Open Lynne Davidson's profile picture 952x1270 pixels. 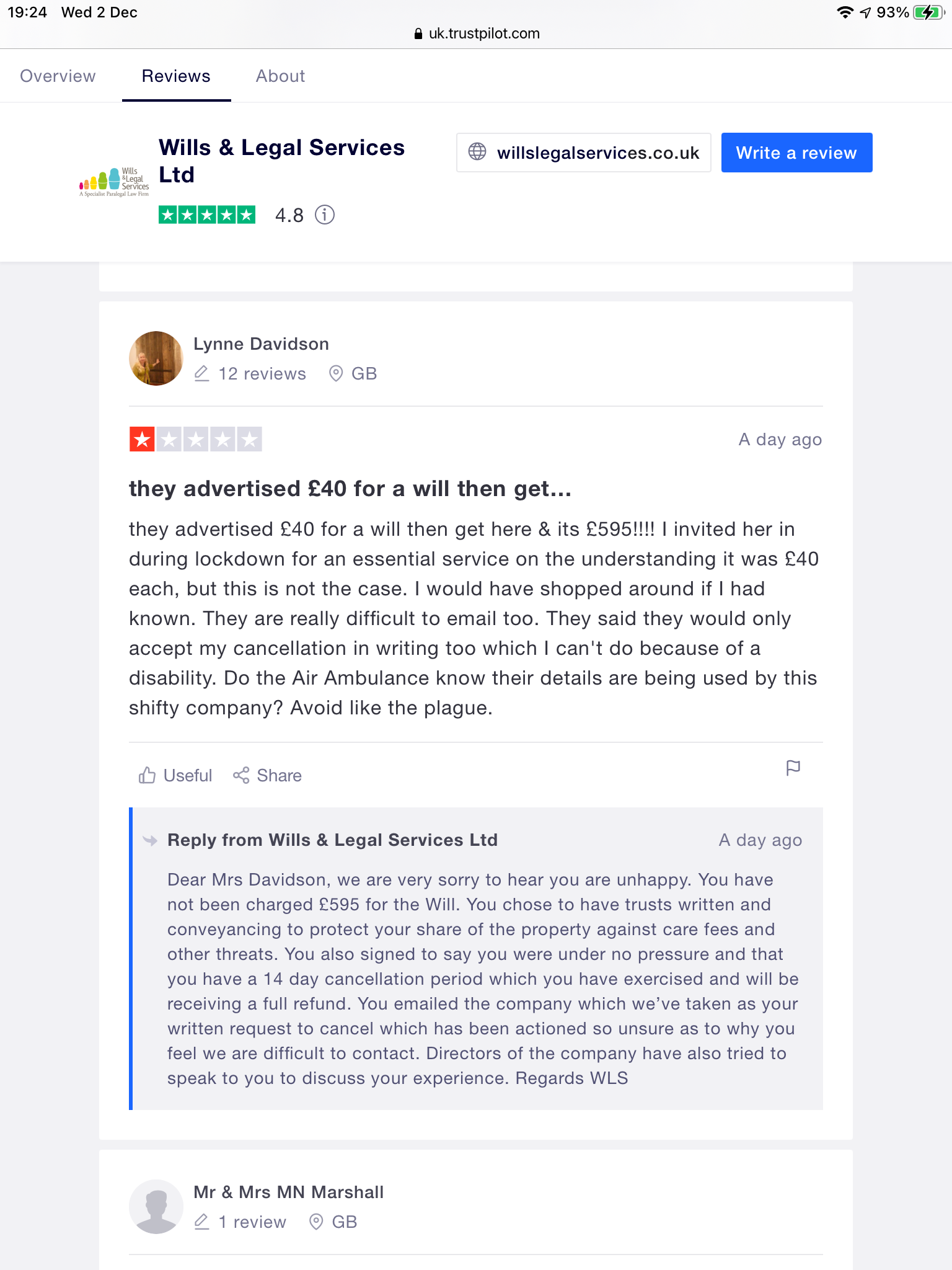tap(156, 358)
